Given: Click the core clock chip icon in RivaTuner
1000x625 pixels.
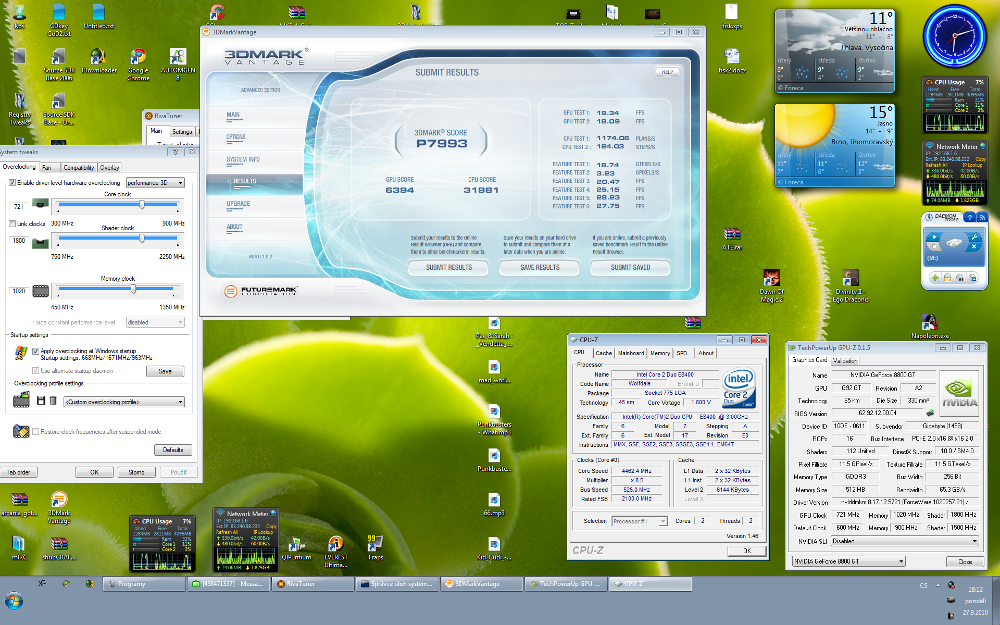Looking at the screenshot, I should click(40, 205).
